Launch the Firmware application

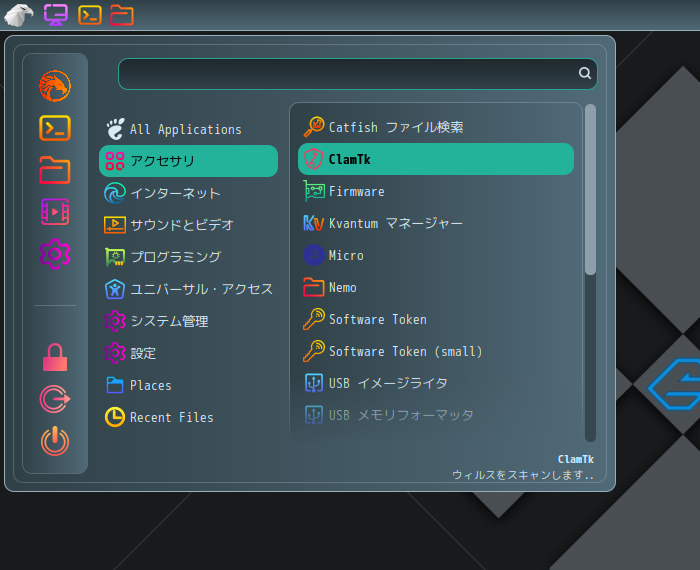point(436,191)
